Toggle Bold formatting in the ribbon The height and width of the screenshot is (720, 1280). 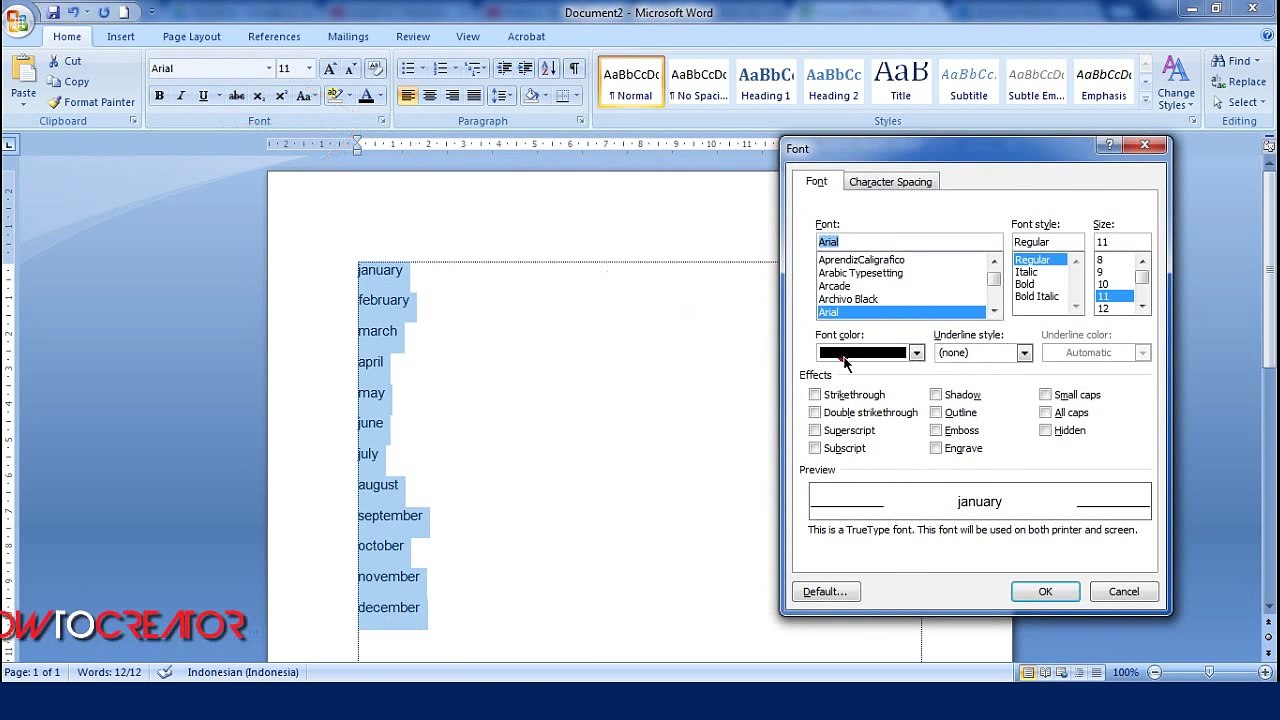(159, 96)
